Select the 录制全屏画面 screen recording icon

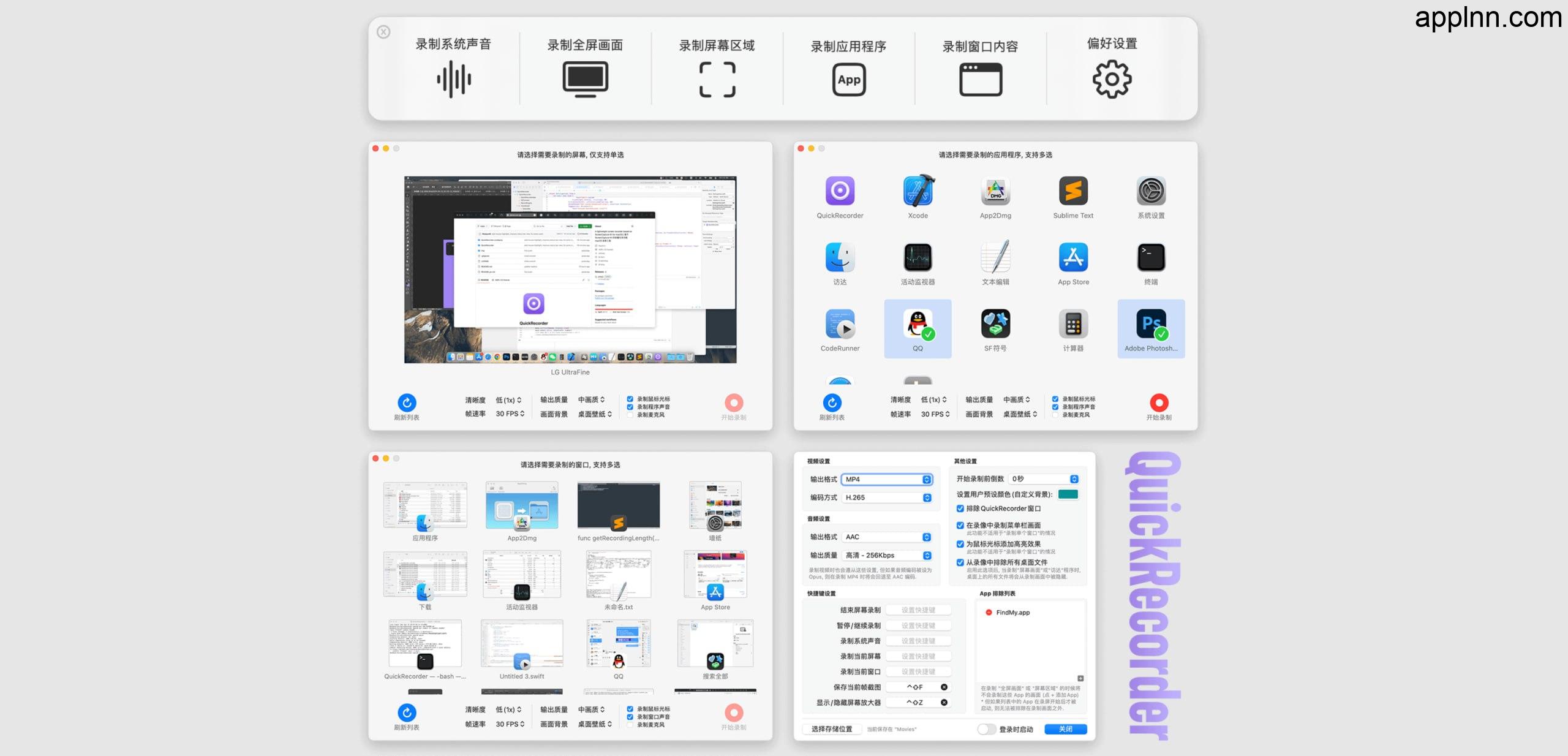[x=586, y=79]
